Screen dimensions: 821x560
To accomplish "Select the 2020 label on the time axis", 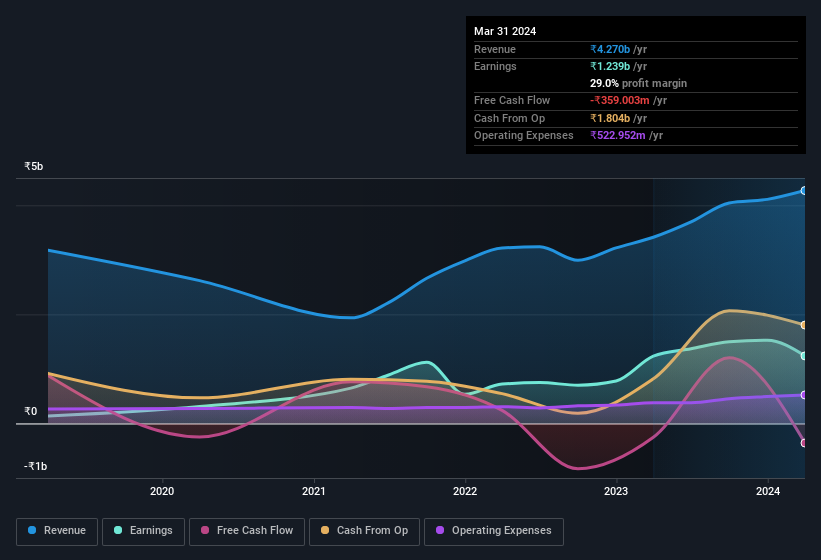I will pyautogui.click(x=162, y=491).
